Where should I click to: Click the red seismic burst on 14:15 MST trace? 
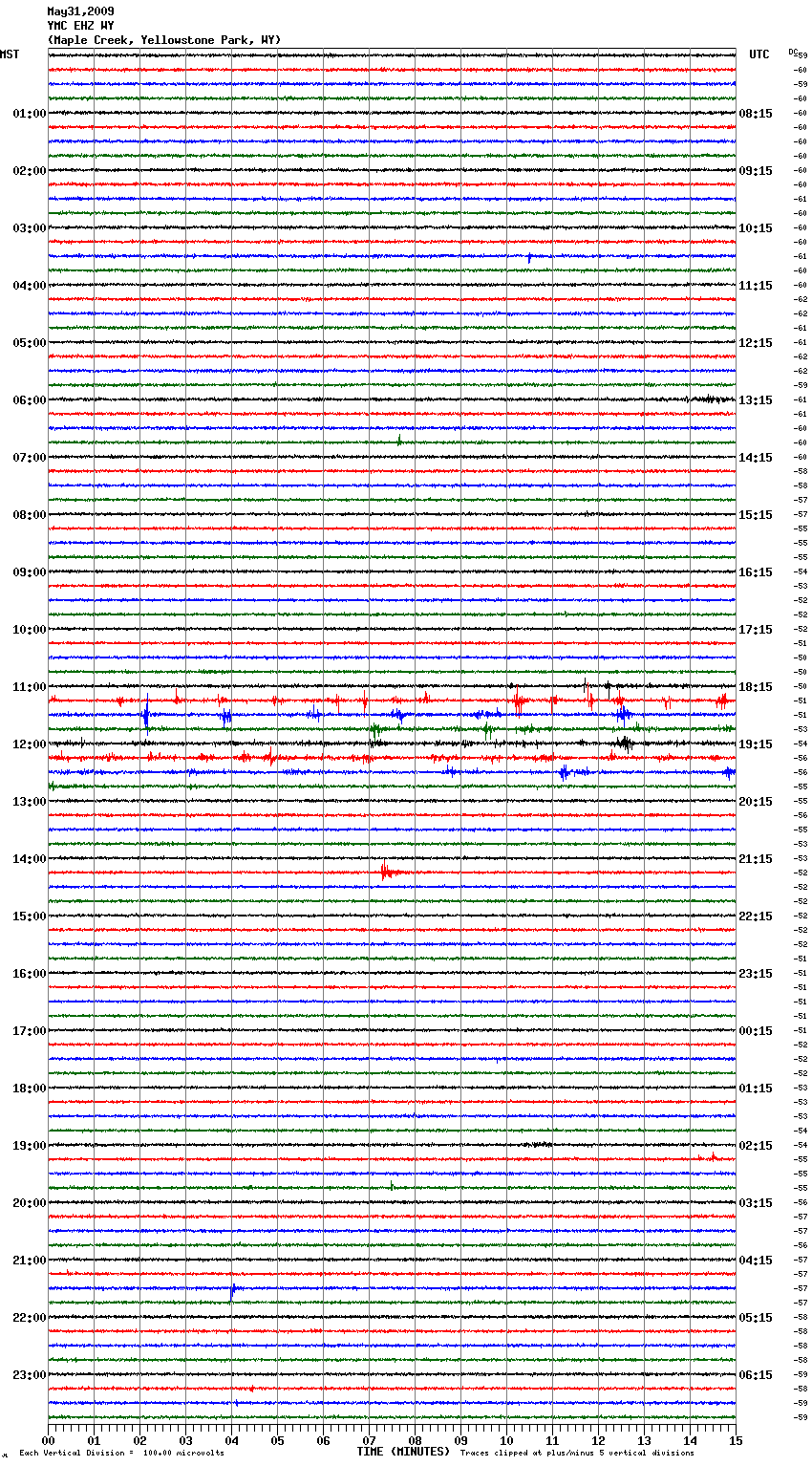pyautogui.click(x=394, y=872)
